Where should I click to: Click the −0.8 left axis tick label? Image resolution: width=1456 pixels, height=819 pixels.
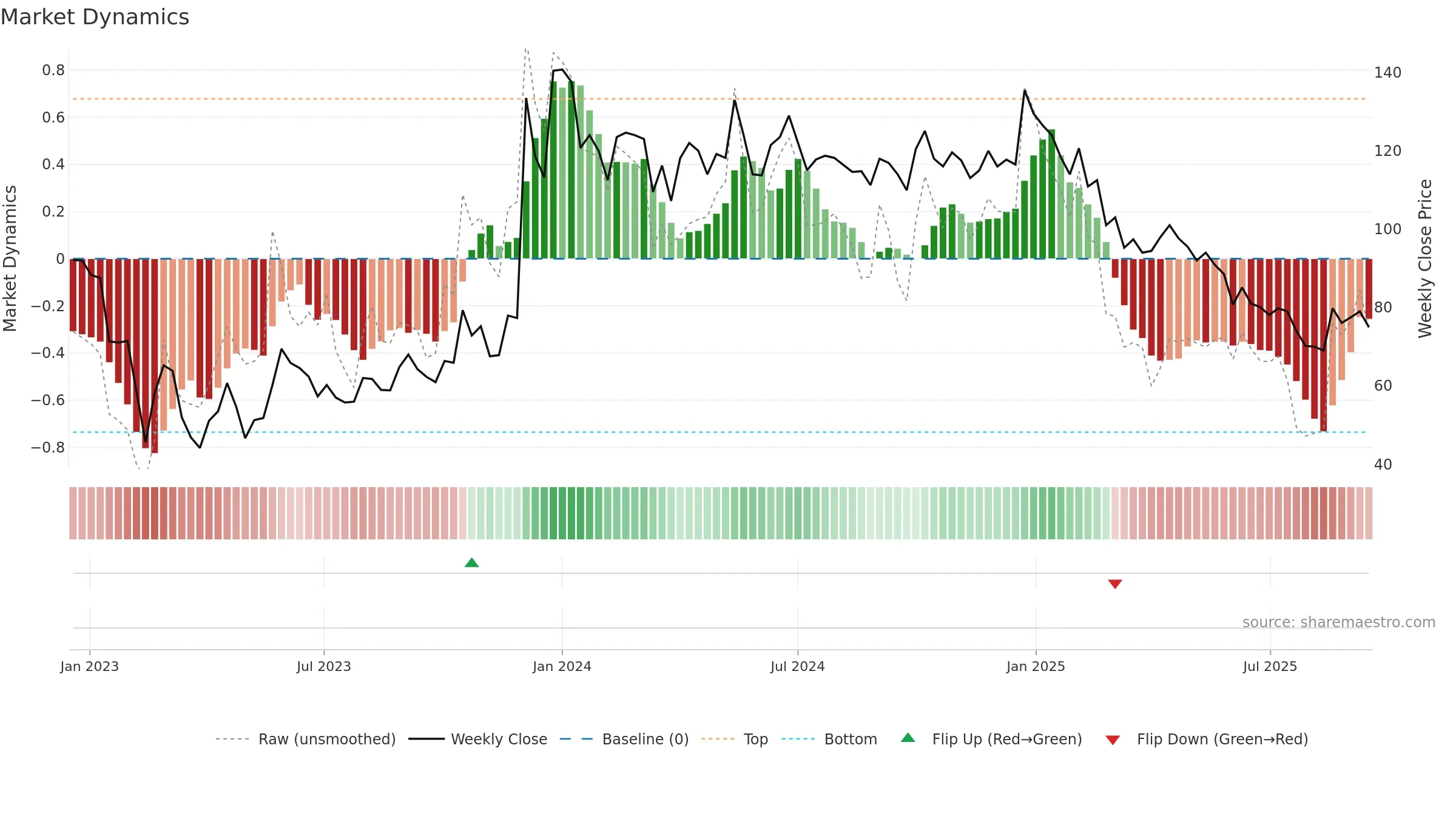tap(48, 448)
